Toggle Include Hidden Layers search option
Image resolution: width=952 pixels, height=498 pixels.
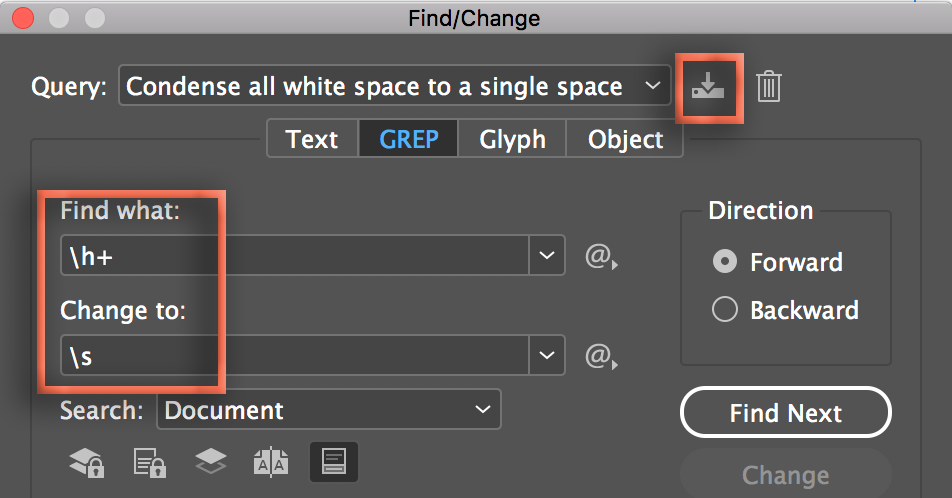pyautogui.click(x=210, y=462)
